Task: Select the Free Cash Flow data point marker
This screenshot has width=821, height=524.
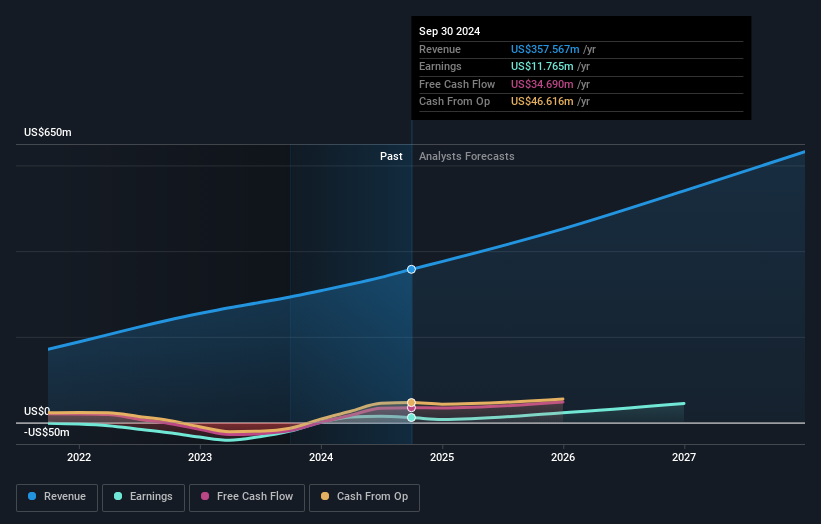Action: coord(412,408)
